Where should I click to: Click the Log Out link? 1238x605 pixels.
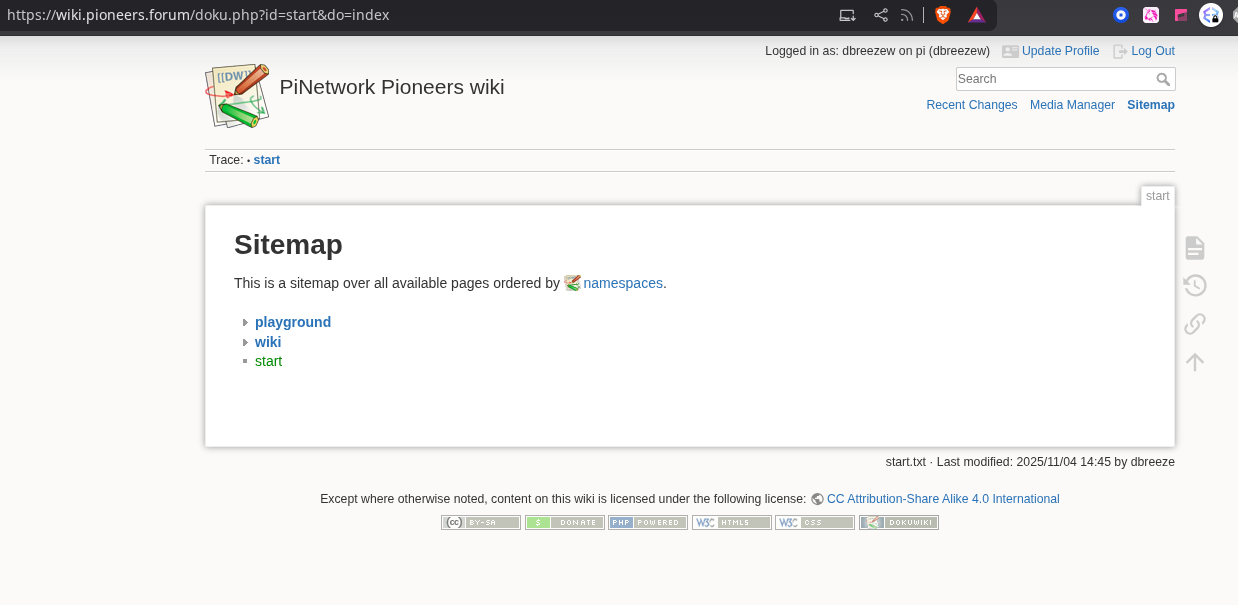1152,51
